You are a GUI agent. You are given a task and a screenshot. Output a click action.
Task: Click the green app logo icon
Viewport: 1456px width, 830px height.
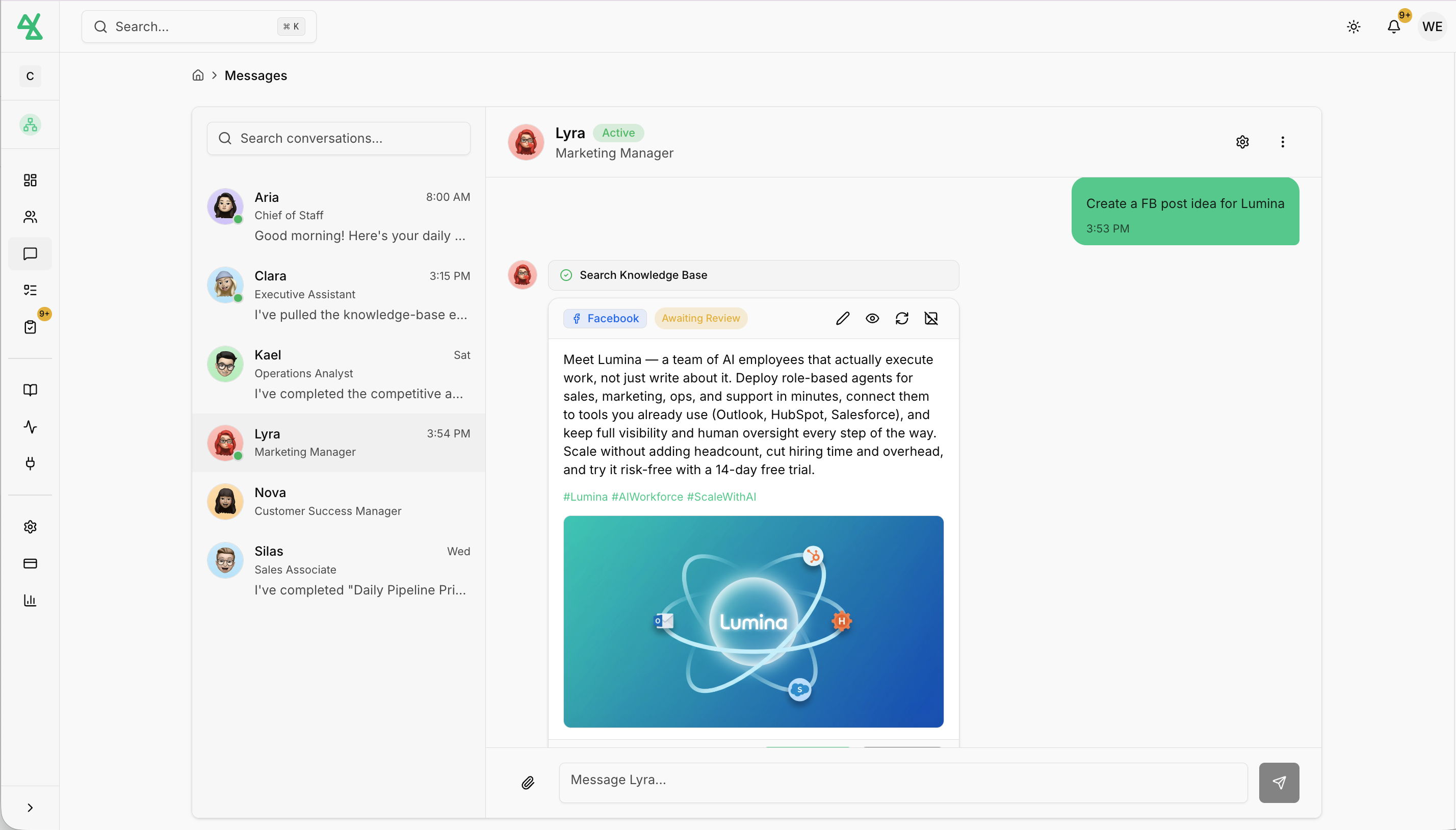point(30,26)
